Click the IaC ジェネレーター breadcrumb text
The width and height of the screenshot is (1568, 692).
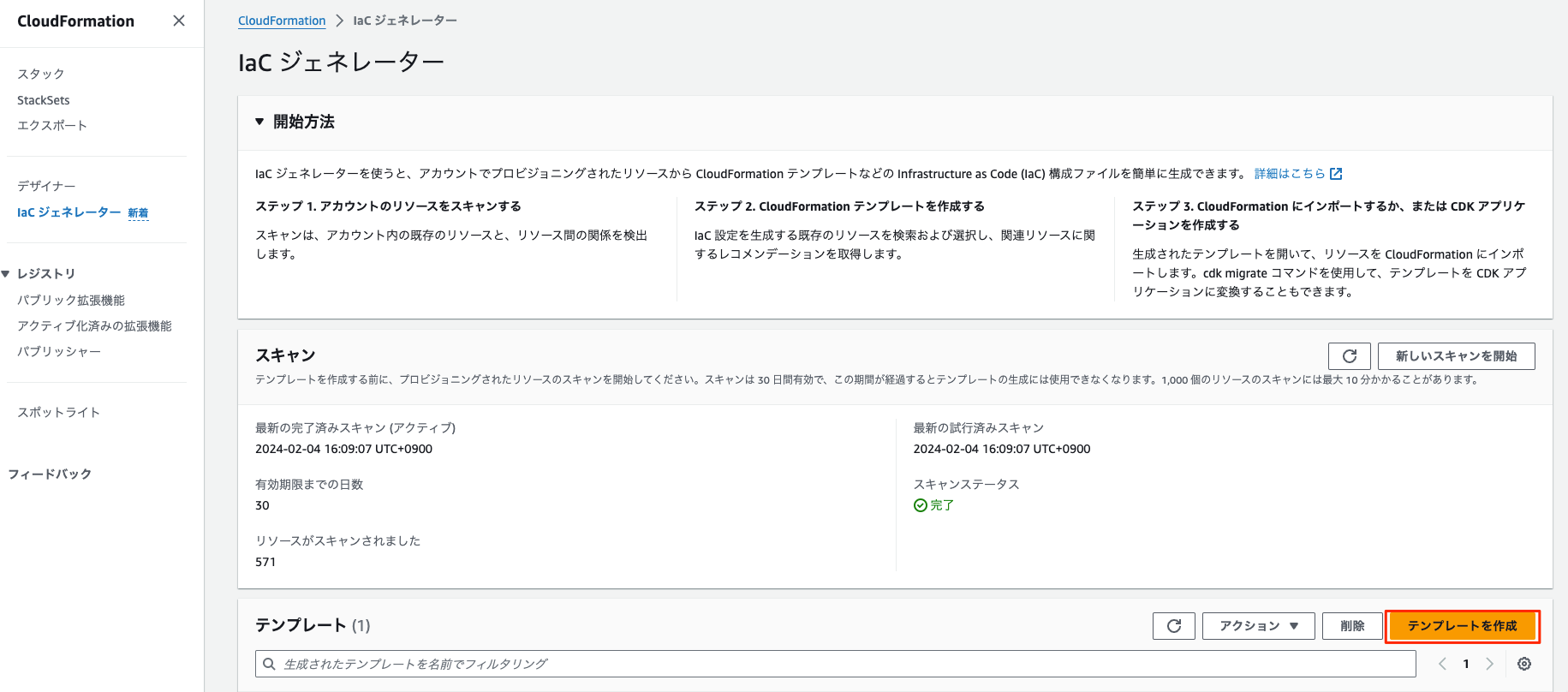405,21
